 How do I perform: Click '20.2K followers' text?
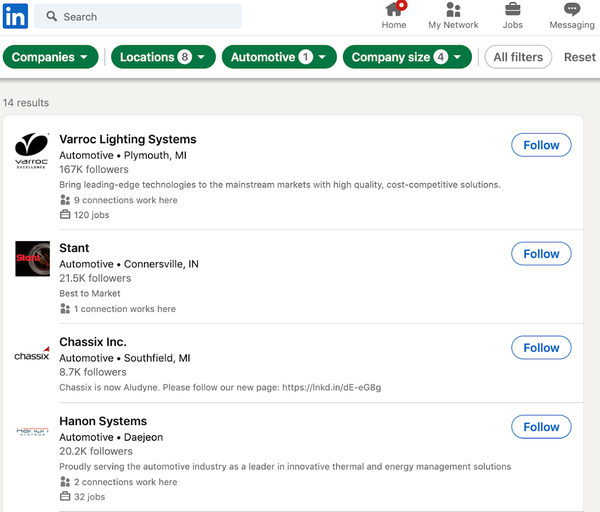[x=96, y=451]
